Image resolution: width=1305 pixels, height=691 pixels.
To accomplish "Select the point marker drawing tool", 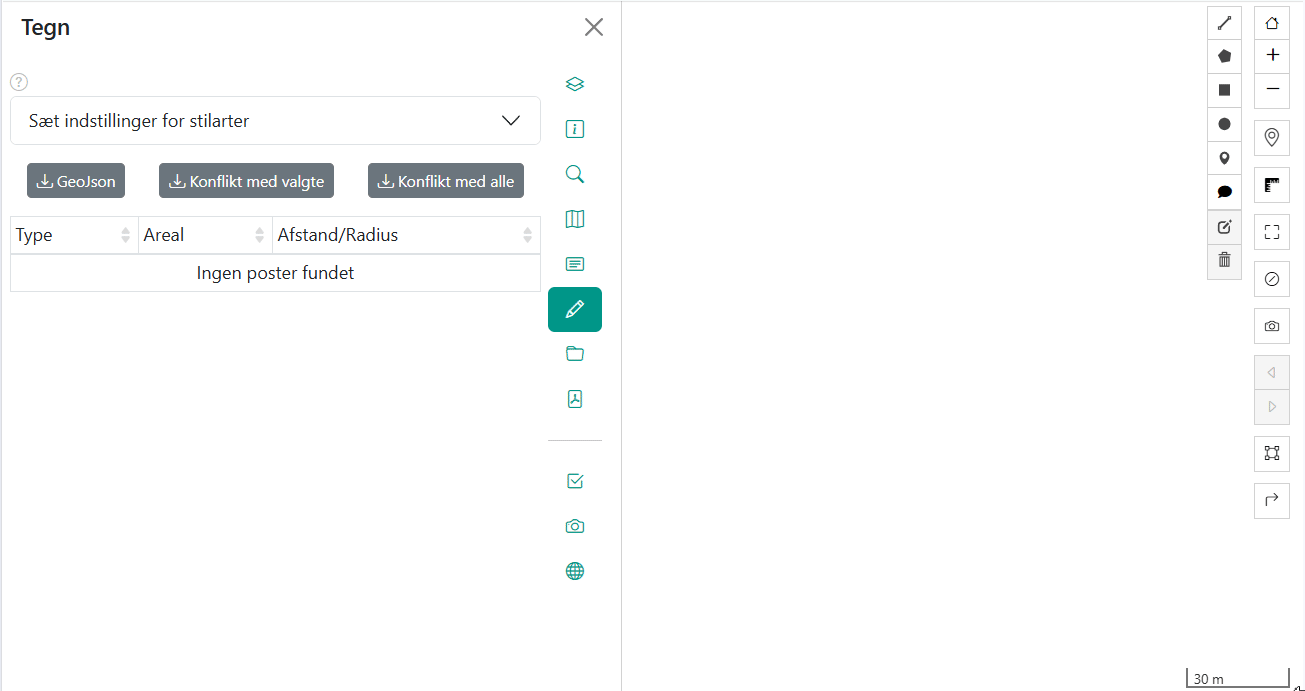I will pyautogui.click(x=1224, y=158).
